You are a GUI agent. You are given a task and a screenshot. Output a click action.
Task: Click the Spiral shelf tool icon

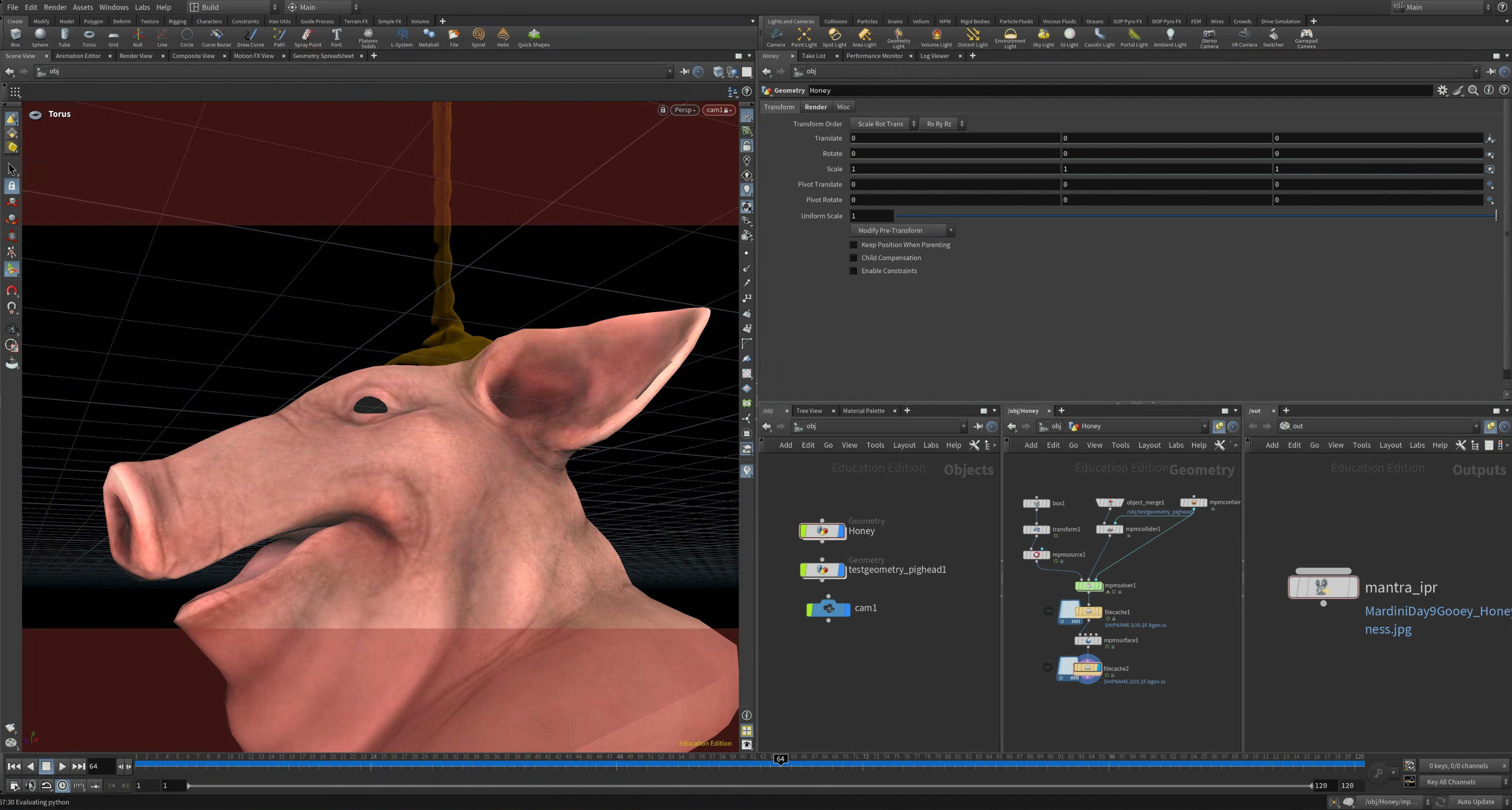pyautogui.click(x=478, y=38)
